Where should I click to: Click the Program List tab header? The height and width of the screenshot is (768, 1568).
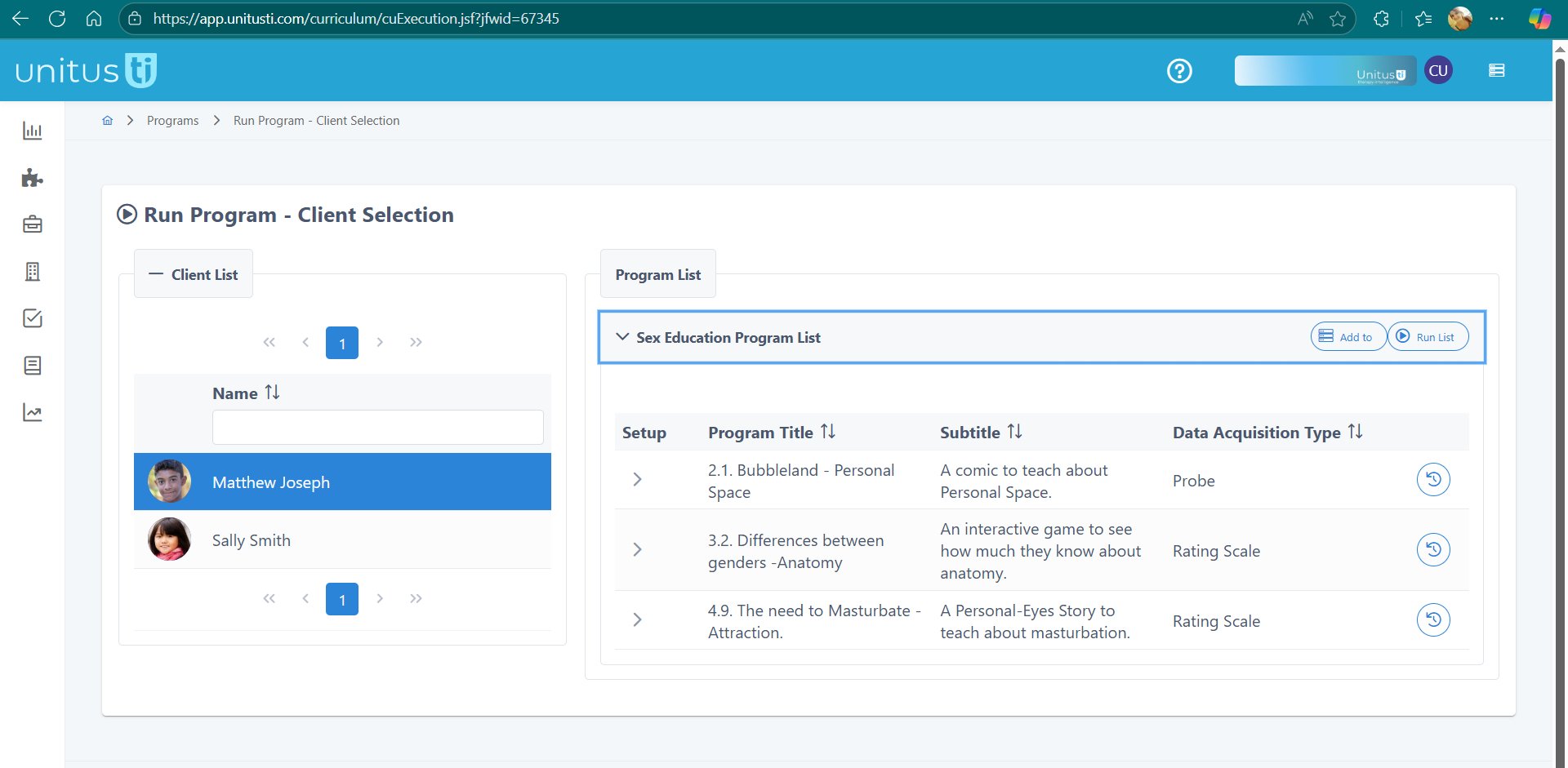pyautogui.click(x=658, y=274)
